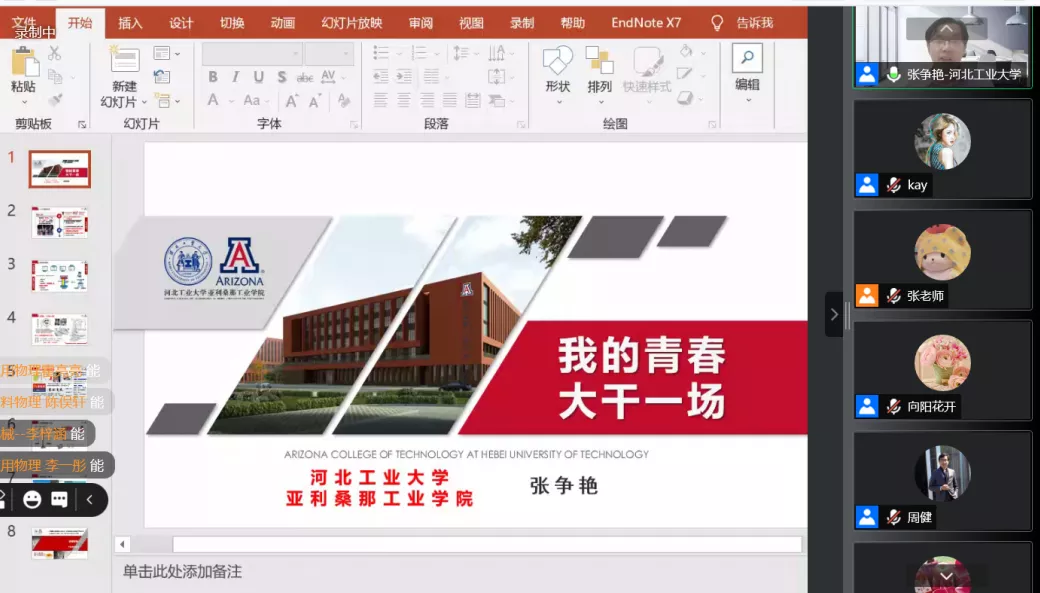Toggle 周健's microphone mute
This screenshot has width=1040, height=593.
tap(892, 517)
